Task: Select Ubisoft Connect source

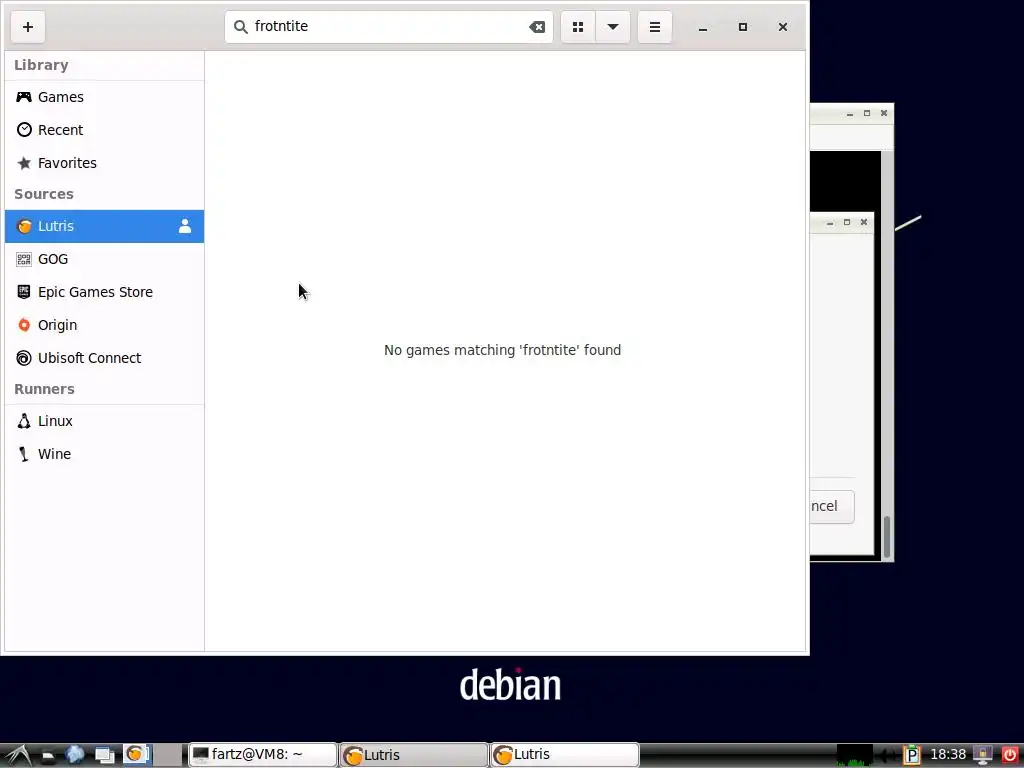Action: (104, 358)
